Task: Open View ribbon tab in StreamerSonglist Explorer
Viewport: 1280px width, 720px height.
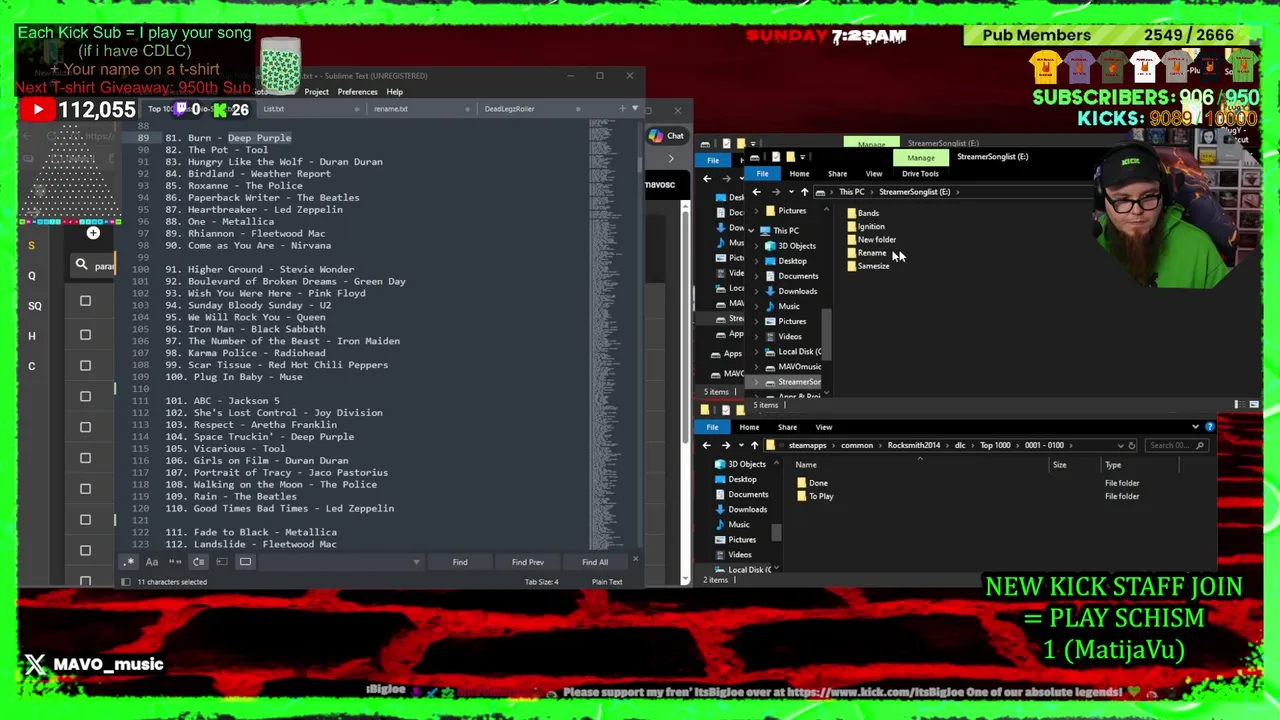Action: coord(874,174)
